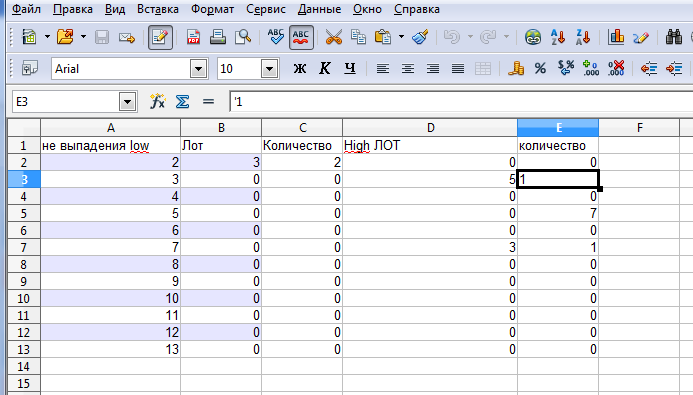
Task: Click the Undo arrow icon
Action: click(x=452, y=37)
